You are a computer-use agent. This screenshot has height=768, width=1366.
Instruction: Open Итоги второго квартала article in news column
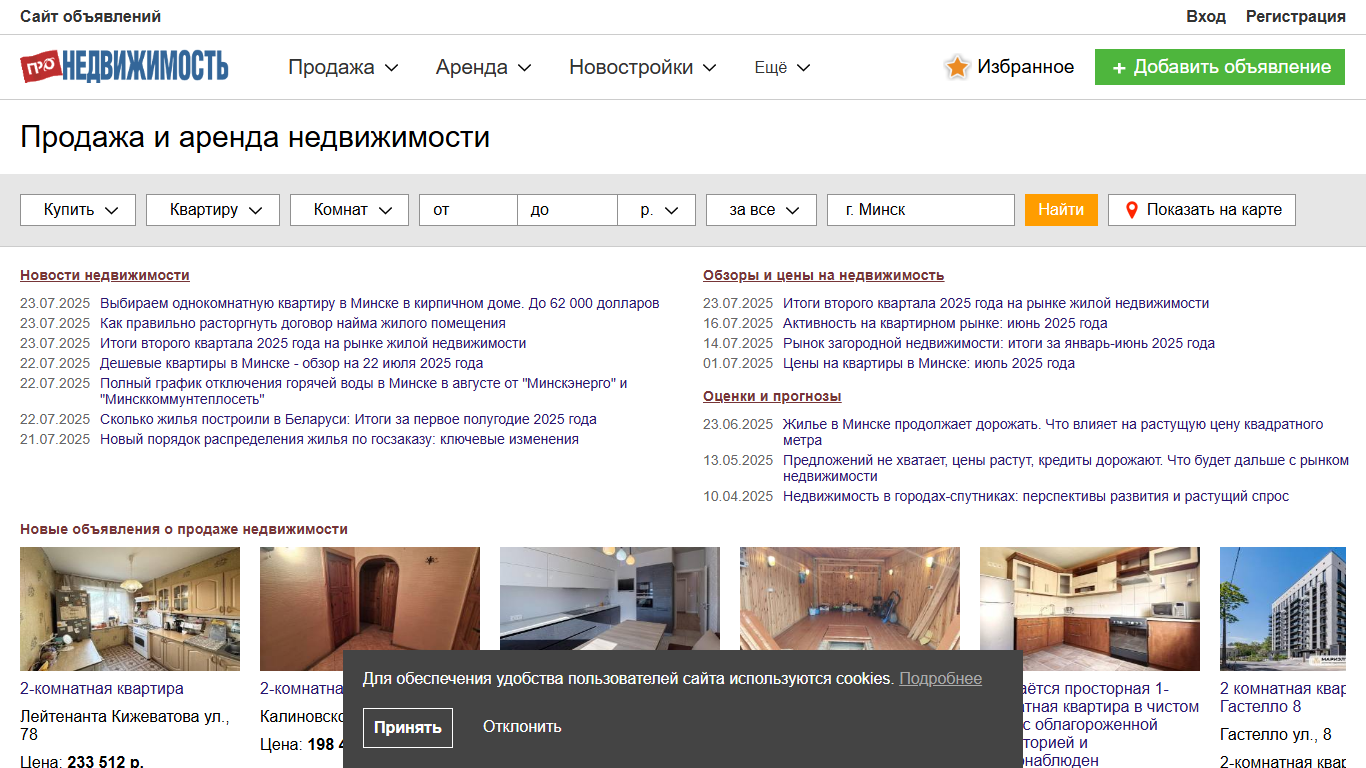tap(313, 343)
